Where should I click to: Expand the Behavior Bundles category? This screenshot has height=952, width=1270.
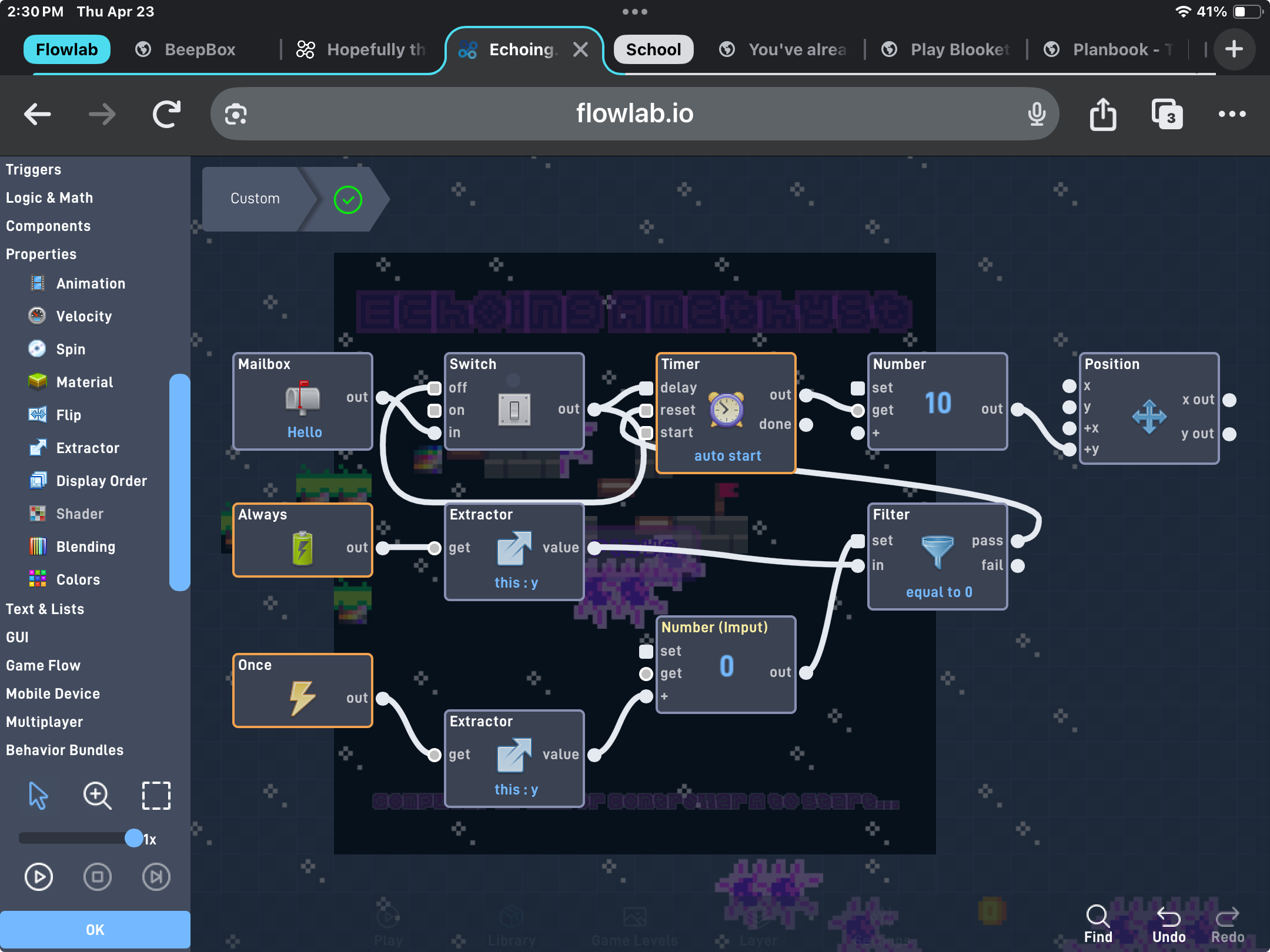coord(65,750)
